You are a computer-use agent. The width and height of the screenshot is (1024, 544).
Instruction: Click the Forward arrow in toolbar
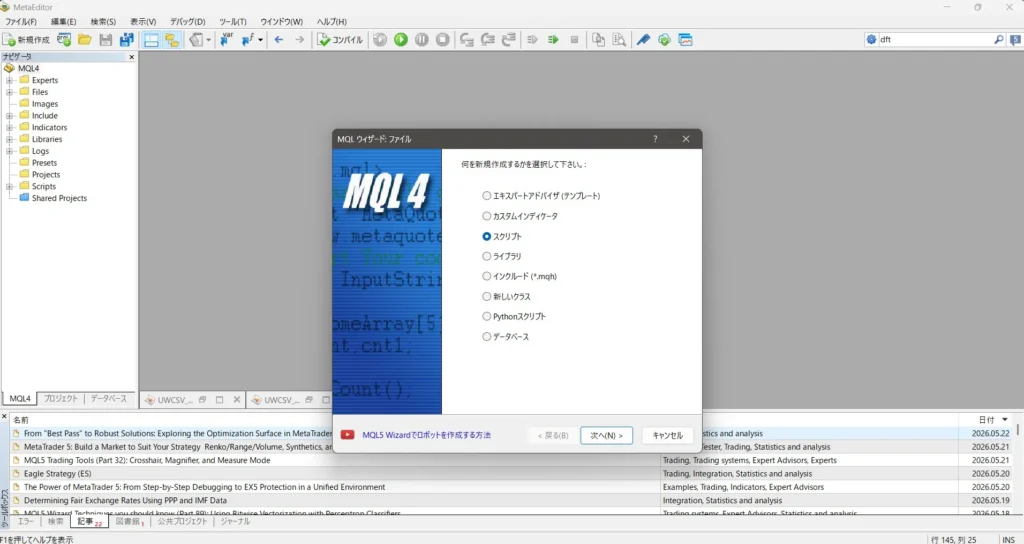(299, 40)
